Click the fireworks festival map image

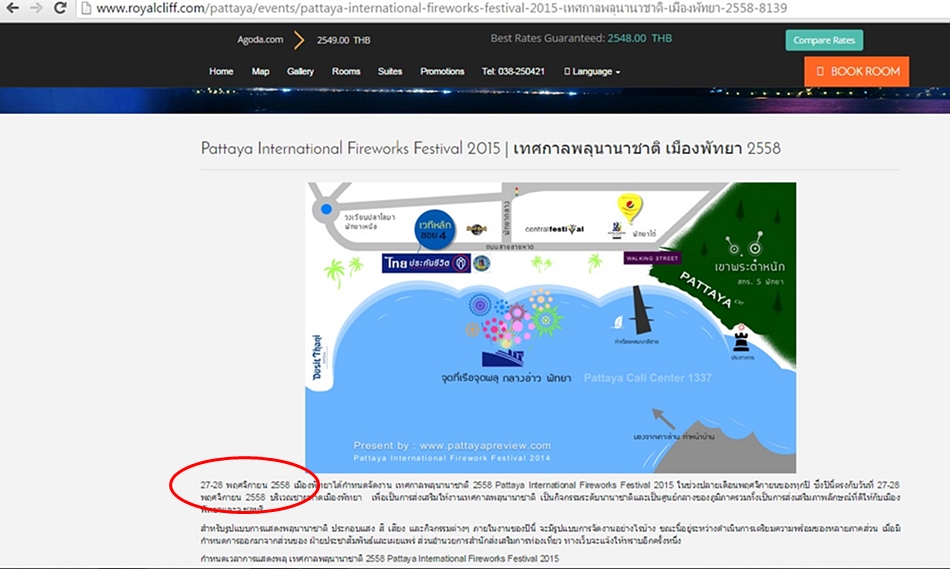click(551, 328)
